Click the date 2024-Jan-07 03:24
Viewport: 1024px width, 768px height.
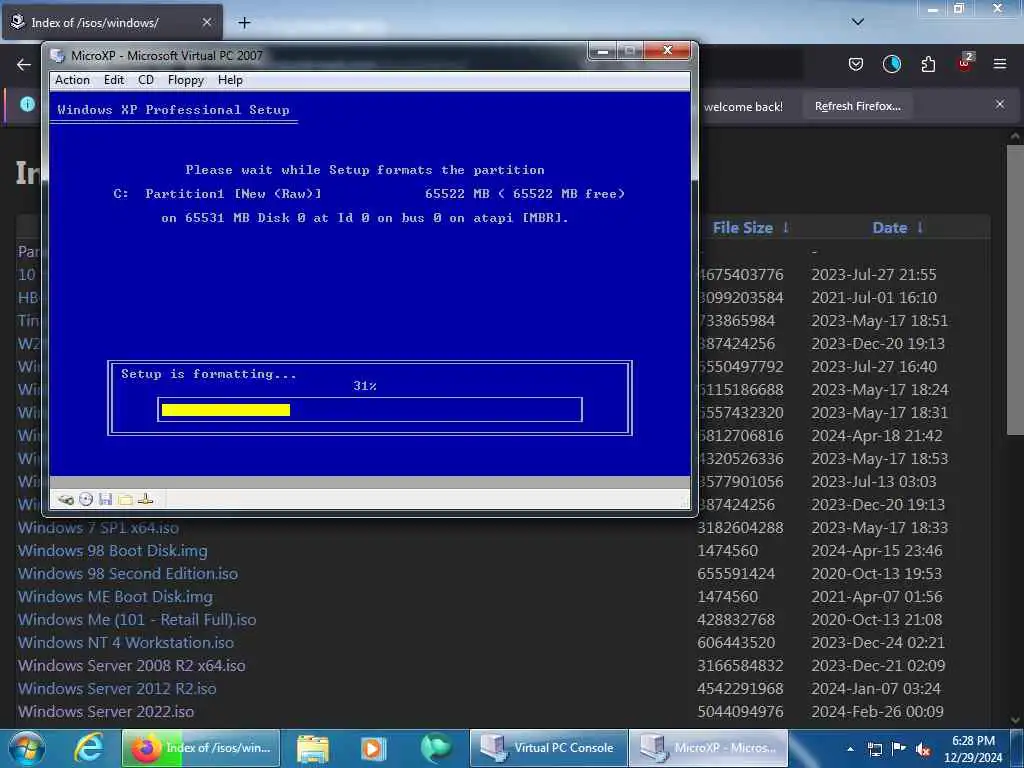876,688
